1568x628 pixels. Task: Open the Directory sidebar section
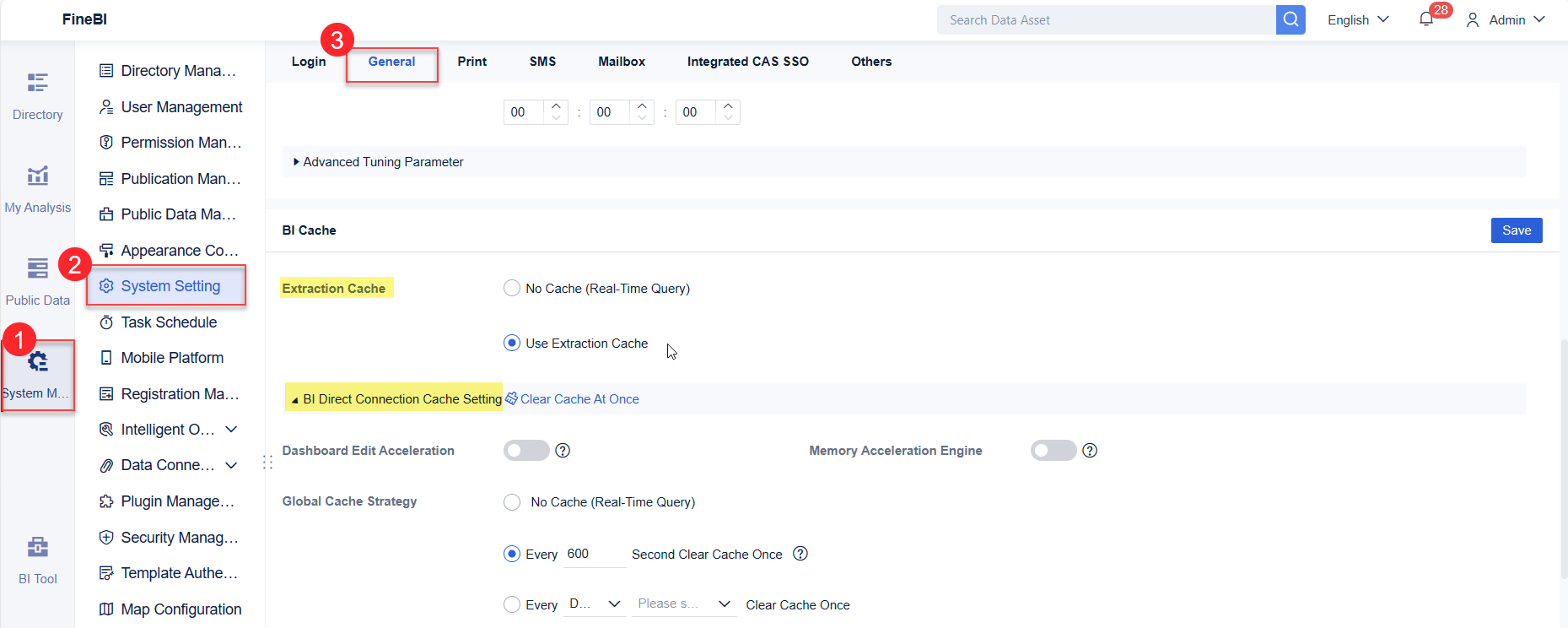(x=38, y=97)
